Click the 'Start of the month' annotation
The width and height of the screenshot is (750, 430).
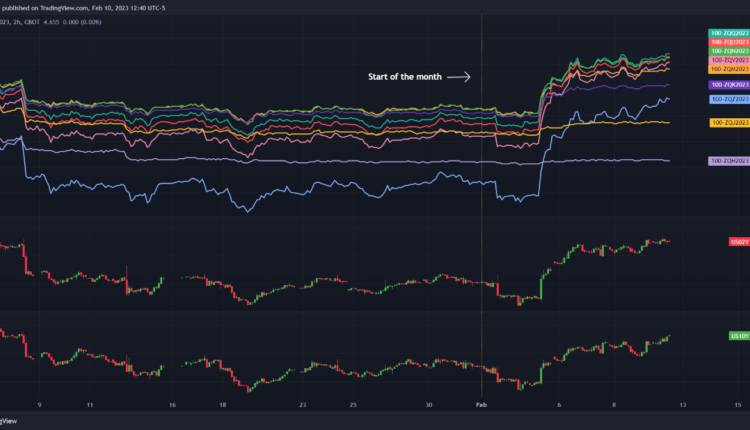coord(404,76)
